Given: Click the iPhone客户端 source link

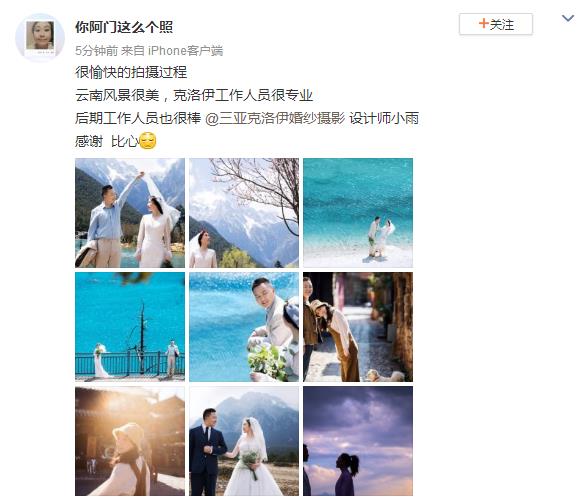Looking at the screenshot, I should point(185,50).
